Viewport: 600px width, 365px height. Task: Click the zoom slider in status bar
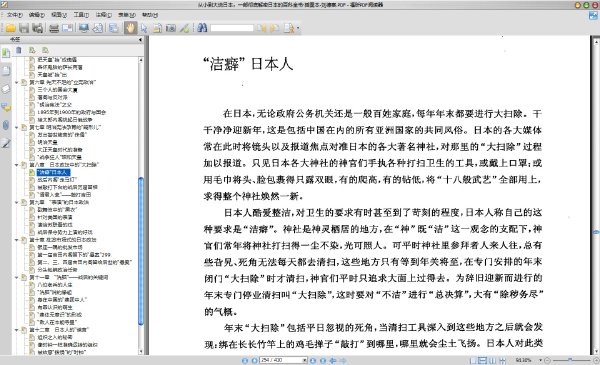[x=572, y=360]
